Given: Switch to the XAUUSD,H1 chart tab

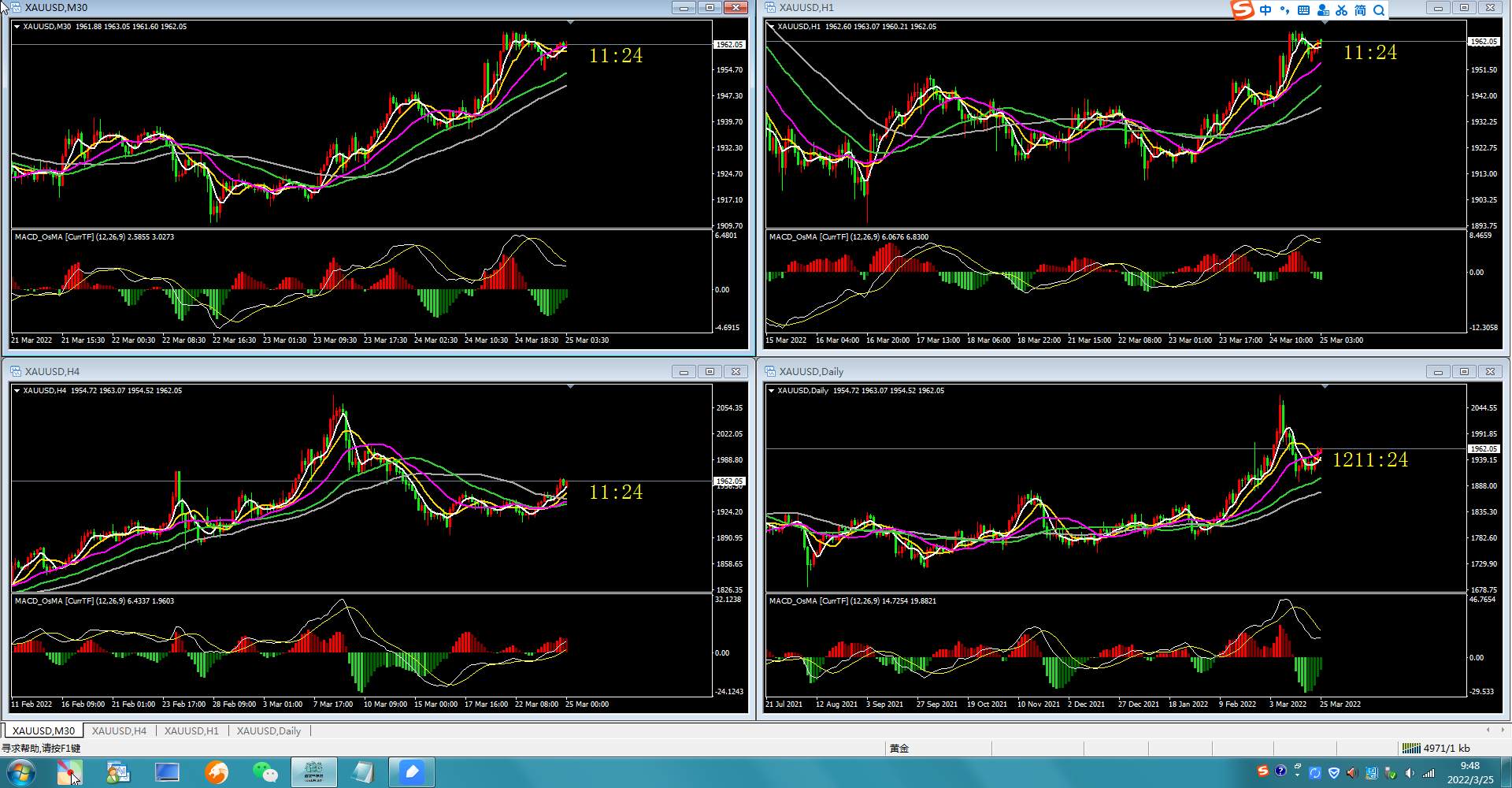Looking at the screenshot, I should [x=191, y=730].
